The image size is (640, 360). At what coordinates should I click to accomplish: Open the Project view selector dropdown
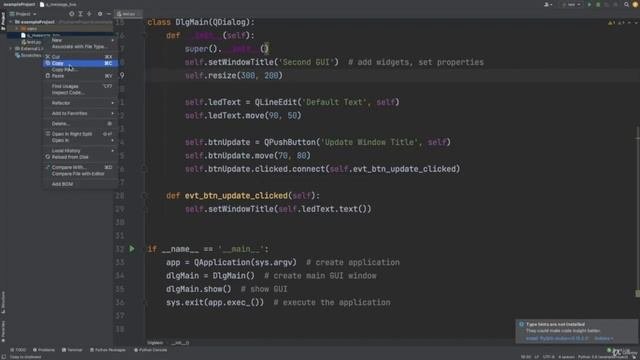click(x=23, y=14)
